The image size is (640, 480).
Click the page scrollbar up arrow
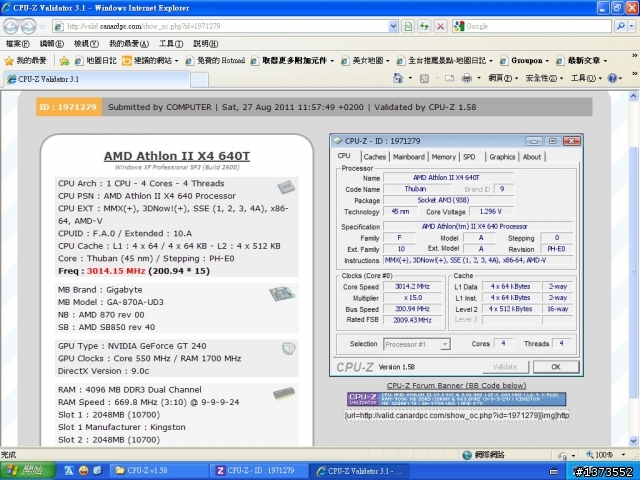coord(633,97)
